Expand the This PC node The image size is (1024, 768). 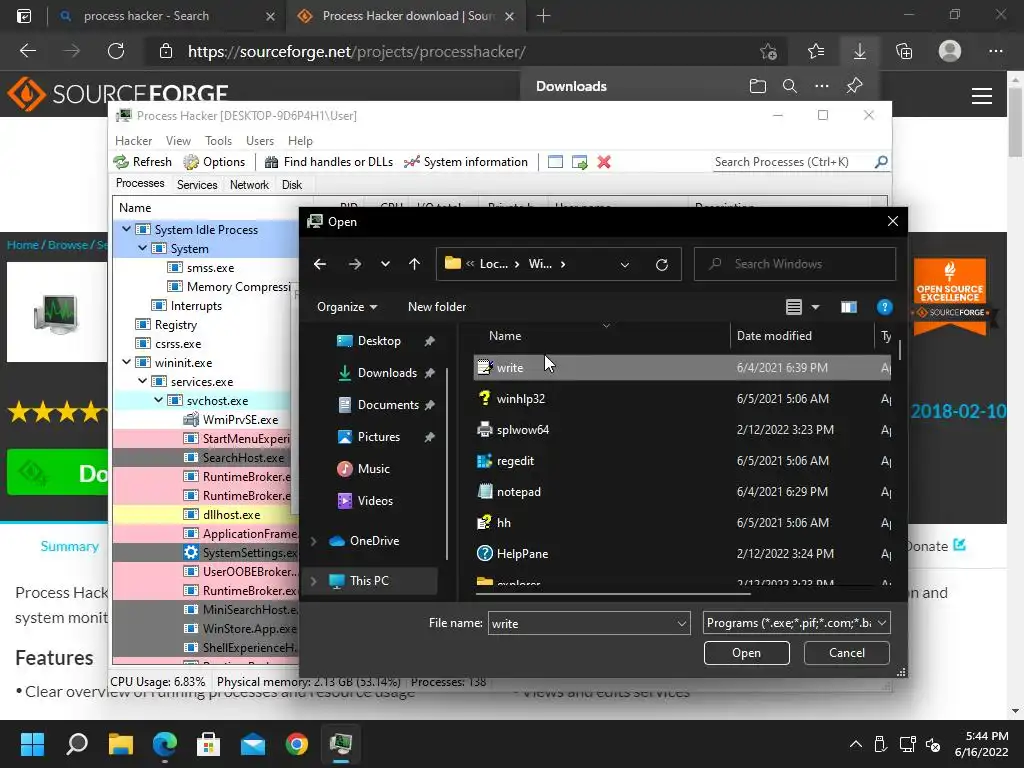click(313, 581)
